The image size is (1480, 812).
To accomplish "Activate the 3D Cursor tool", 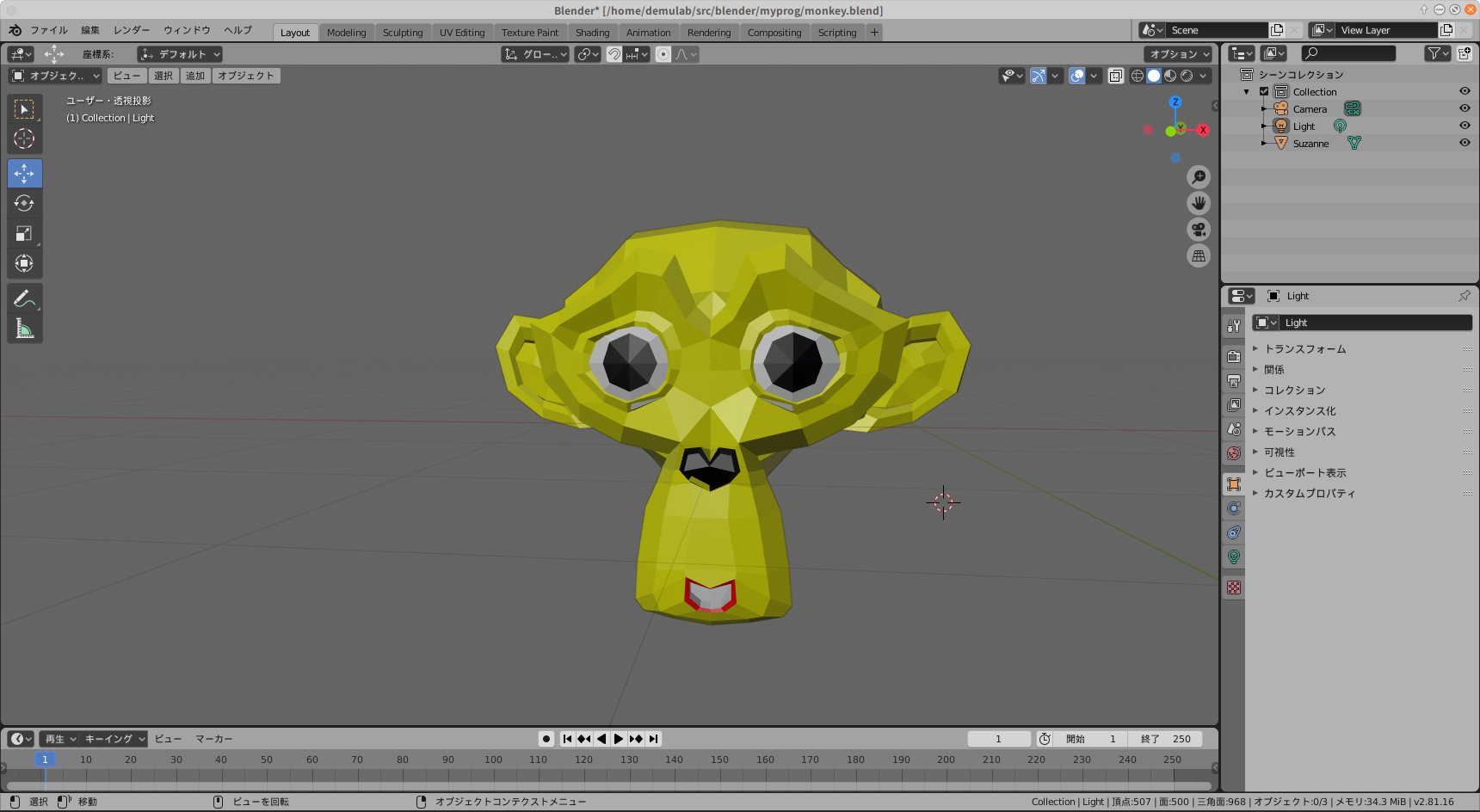I will pyautogui.click(x=24, y=138).
